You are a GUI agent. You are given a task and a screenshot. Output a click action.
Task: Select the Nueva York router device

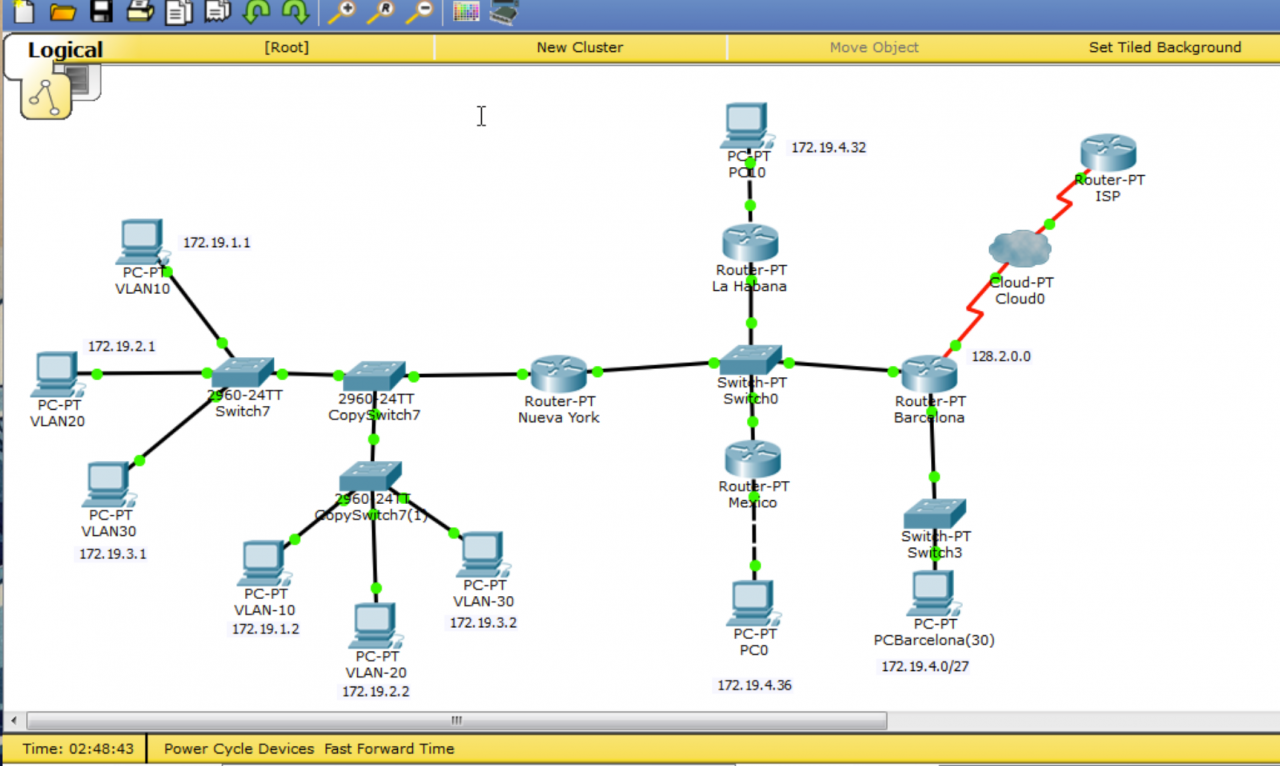click(558, 375)
